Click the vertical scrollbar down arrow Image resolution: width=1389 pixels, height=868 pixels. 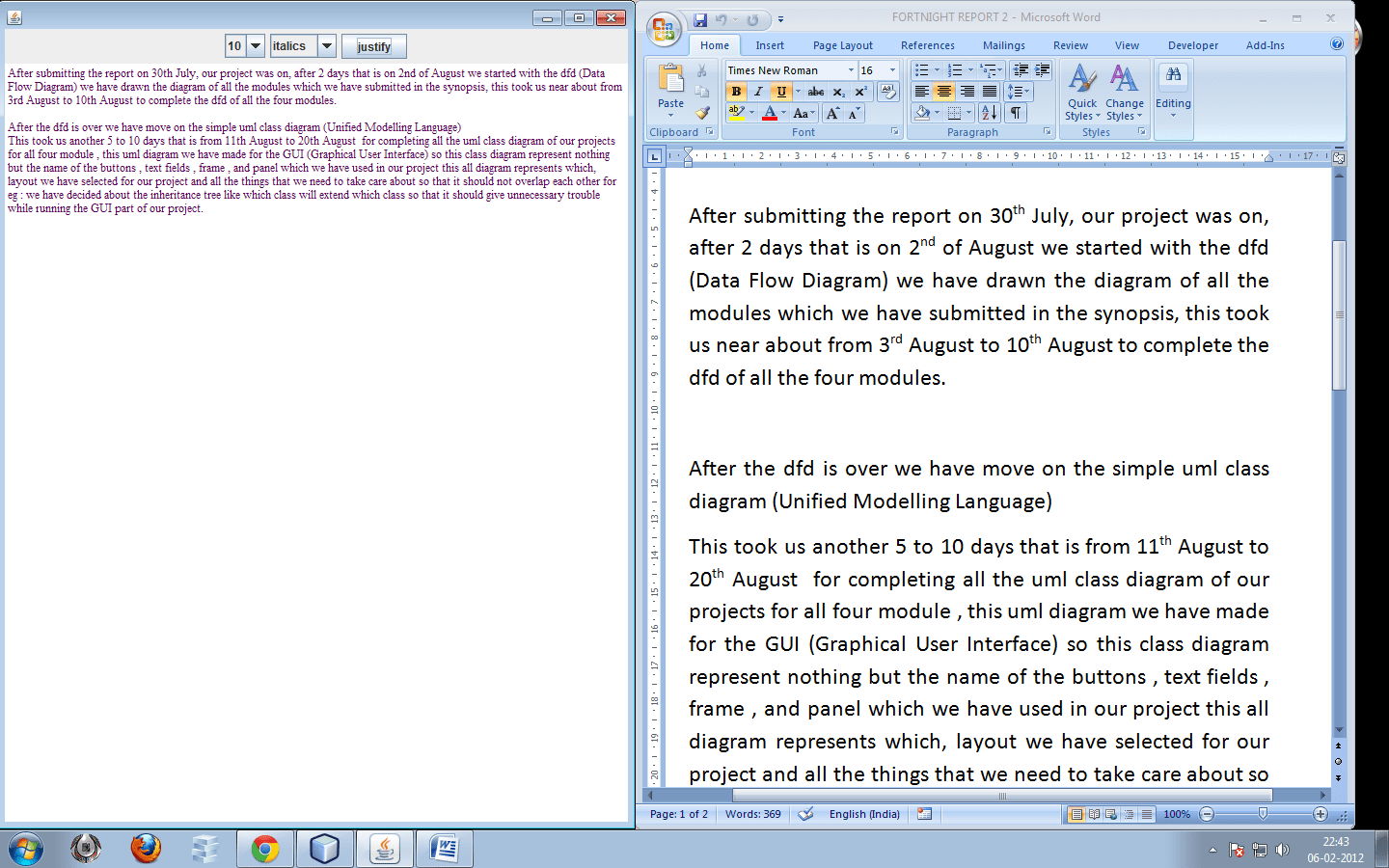1338,731
